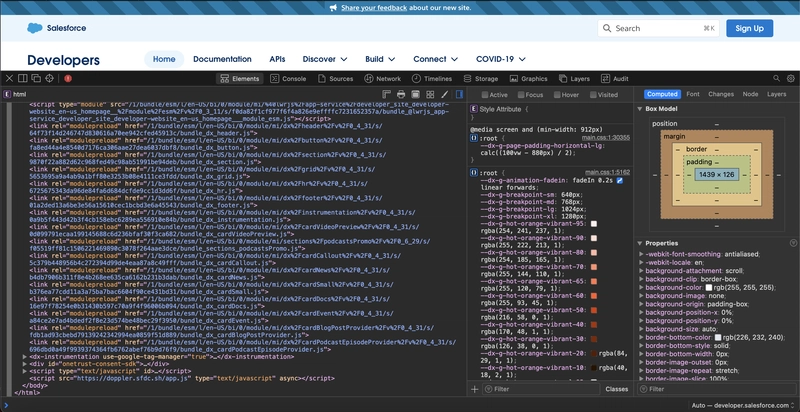Screen dimensions: 800x412
Task: Switch to the Network tab
Action: pos(382,78)
